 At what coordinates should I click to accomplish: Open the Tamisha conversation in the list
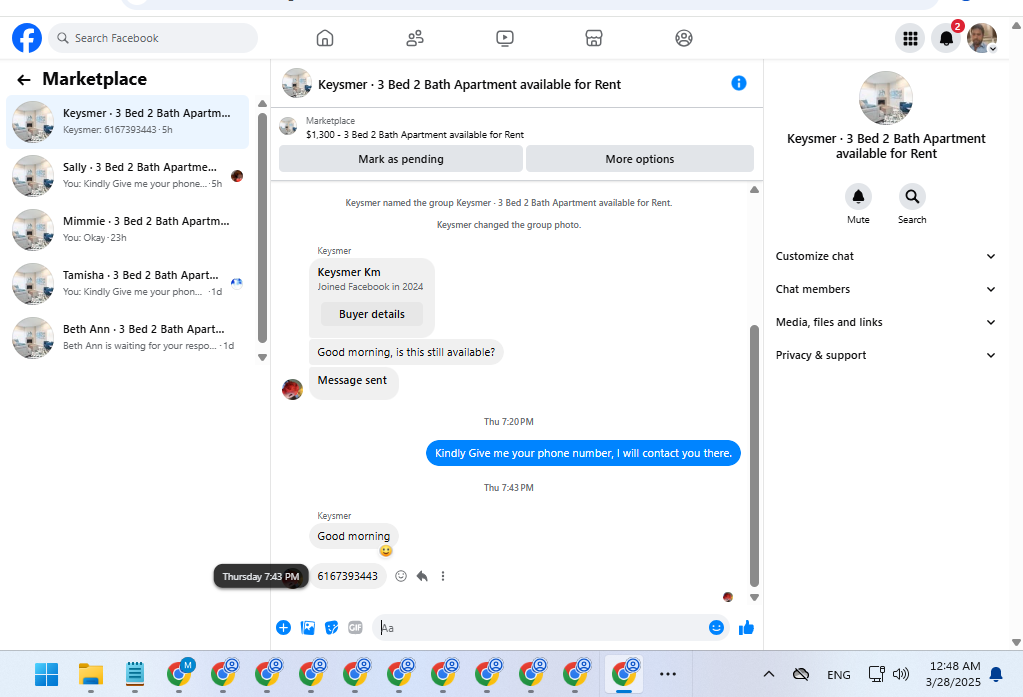coord(128,284)
